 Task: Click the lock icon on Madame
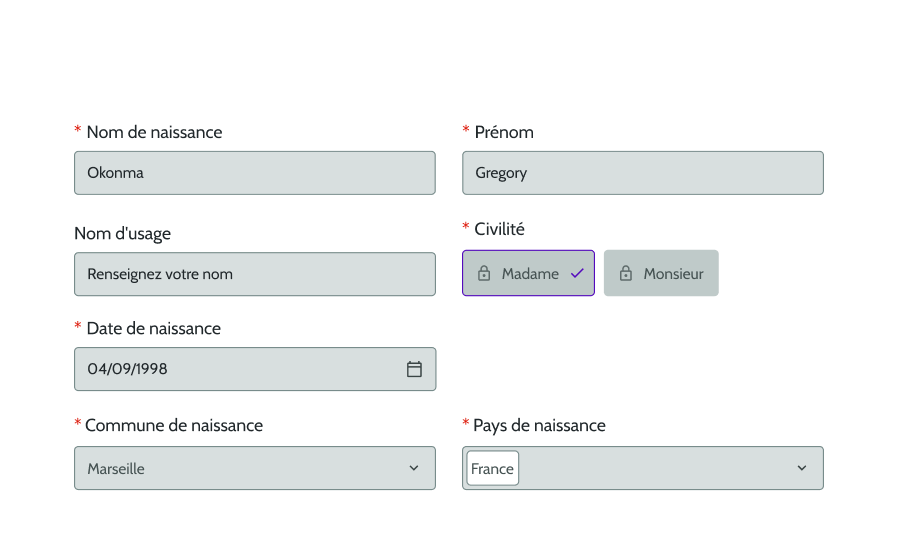484,273
